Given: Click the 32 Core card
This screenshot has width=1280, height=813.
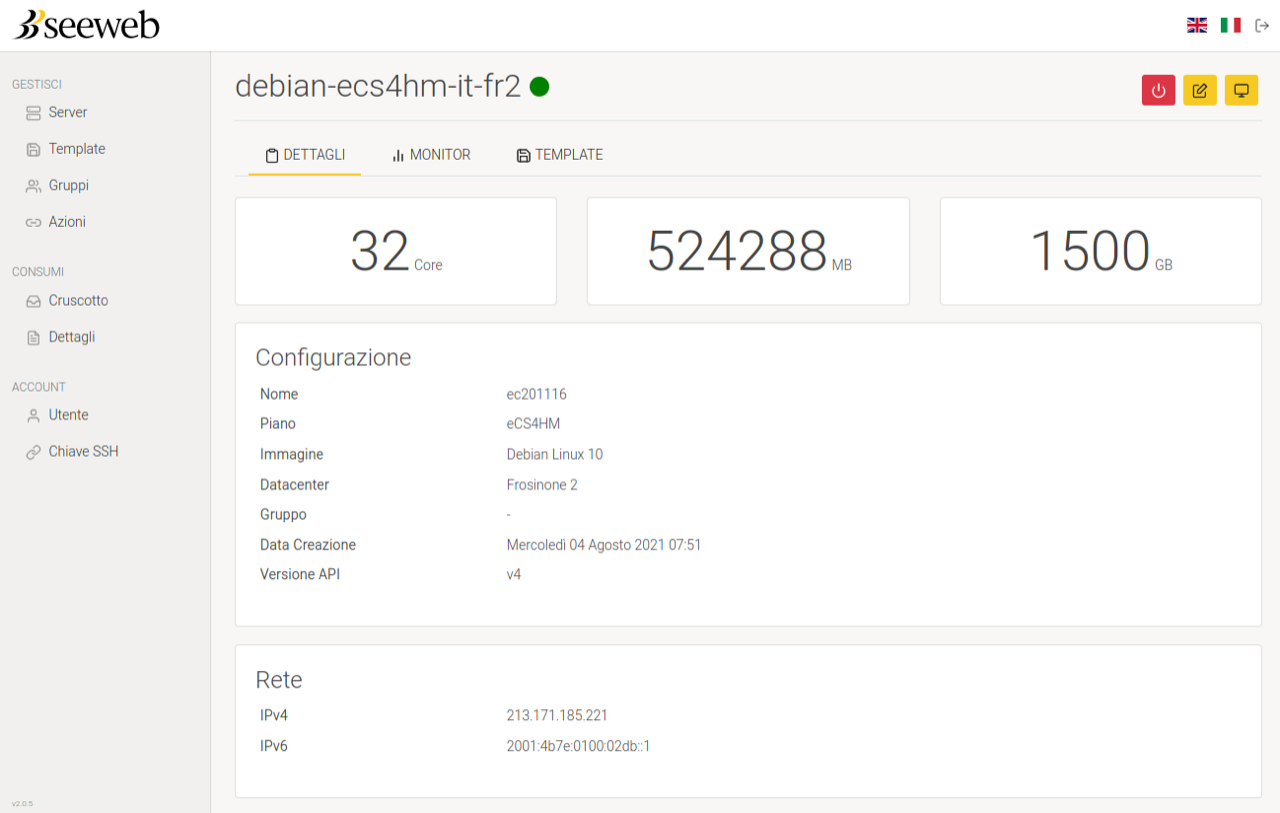Looking at the screenshot, I should (396, 251).
